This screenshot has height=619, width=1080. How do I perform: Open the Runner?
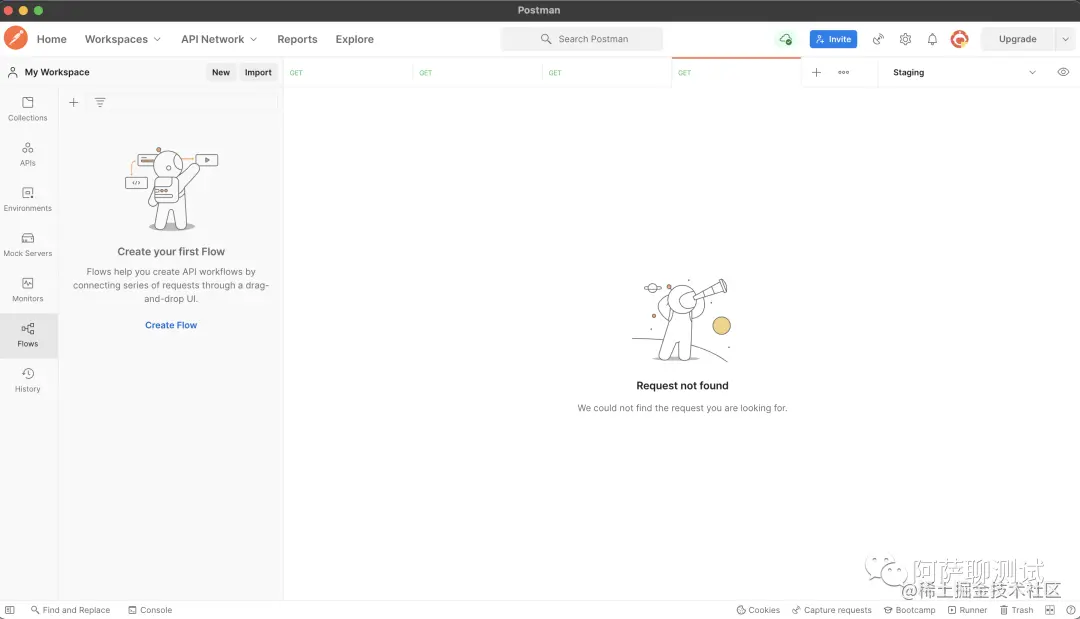click(967, 610)
